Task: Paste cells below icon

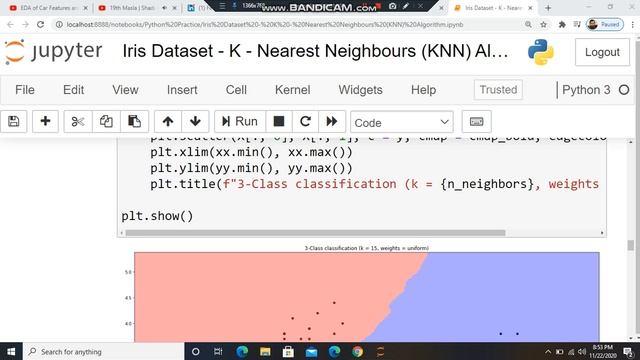Action: click(x=134, y=122)
